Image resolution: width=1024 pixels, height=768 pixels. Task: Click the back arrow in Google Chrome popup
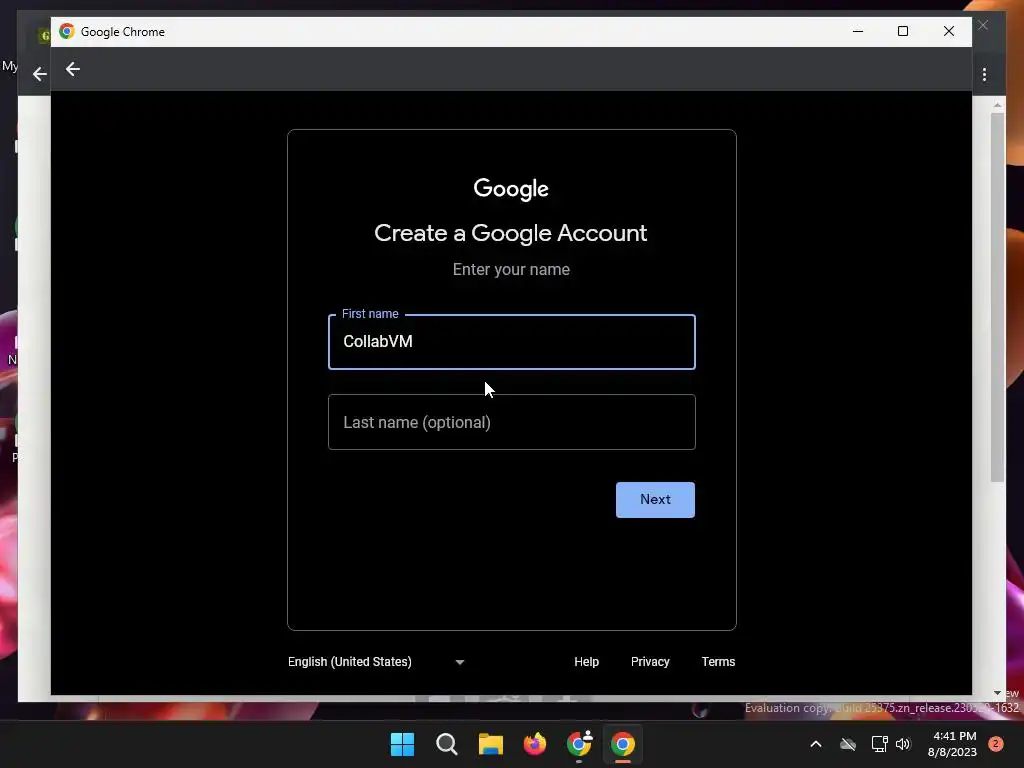point(72,69)
